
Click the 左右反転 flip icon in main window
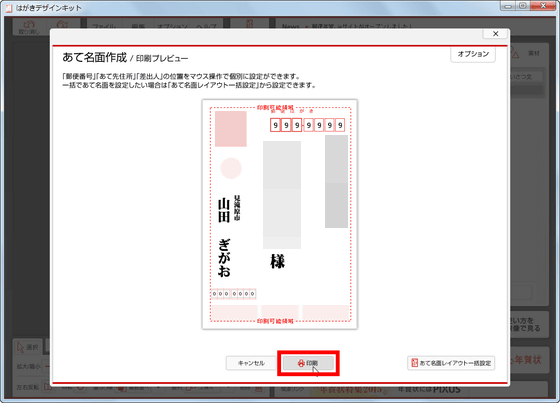(x=47, y=387)
